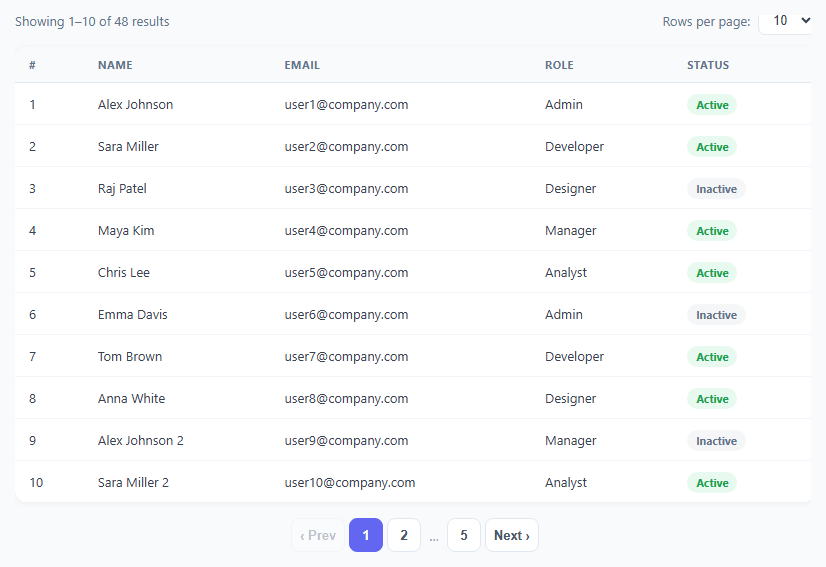Viewport: 826px width, 567px height.
Task: Click the Active badge for Tom Brown
Action: tap(712, 357)
